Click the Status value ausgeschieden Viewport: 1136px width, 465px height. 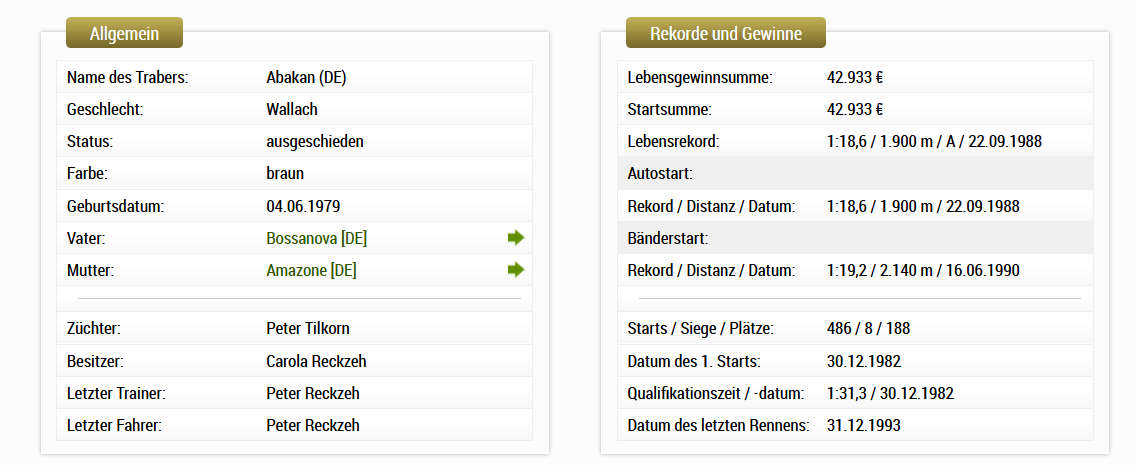click(315, 142)
